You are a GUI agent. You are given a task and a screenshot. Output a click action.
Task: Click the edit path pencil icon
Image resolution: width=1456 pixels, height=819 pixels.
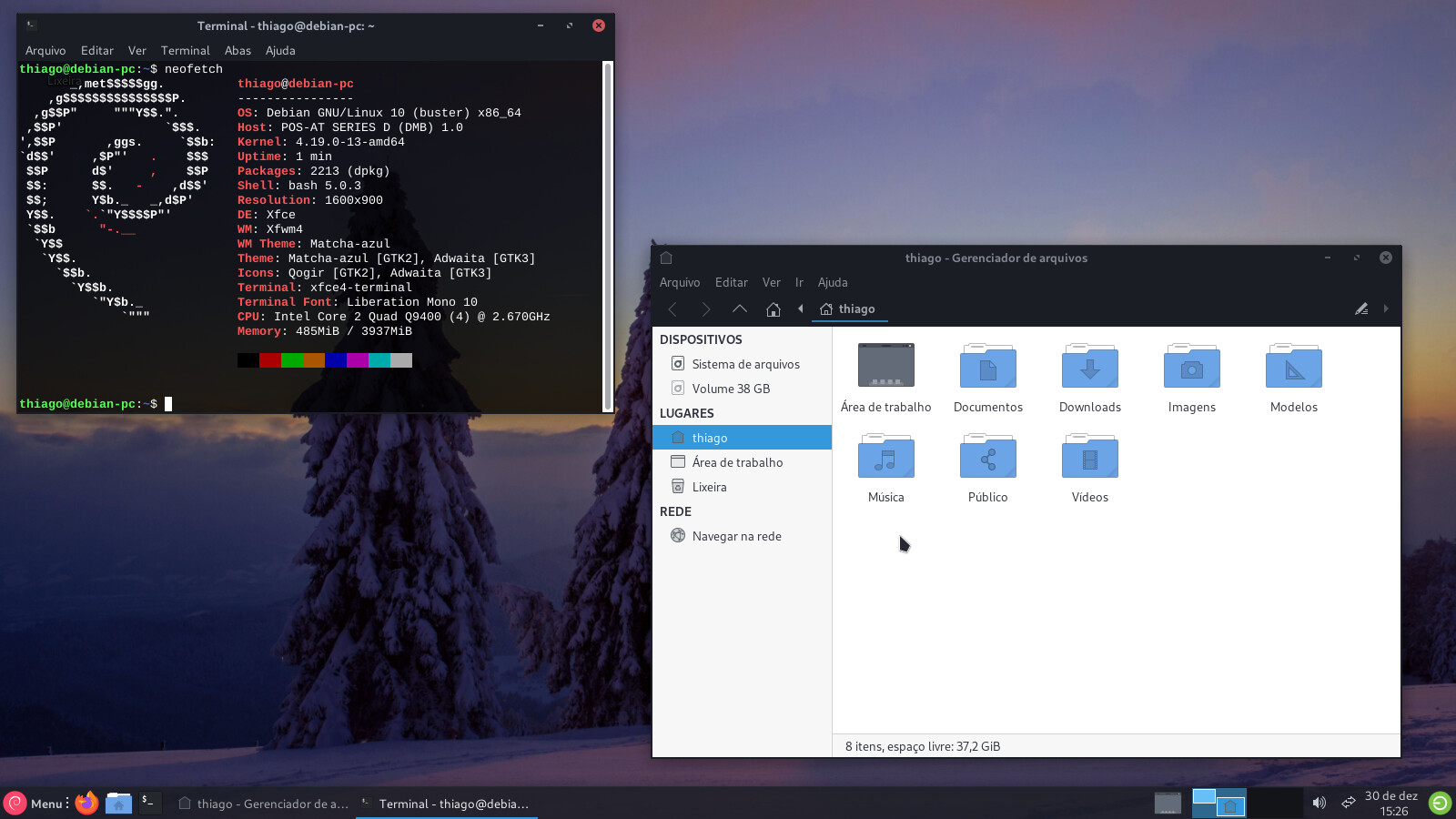(1361, 309)
